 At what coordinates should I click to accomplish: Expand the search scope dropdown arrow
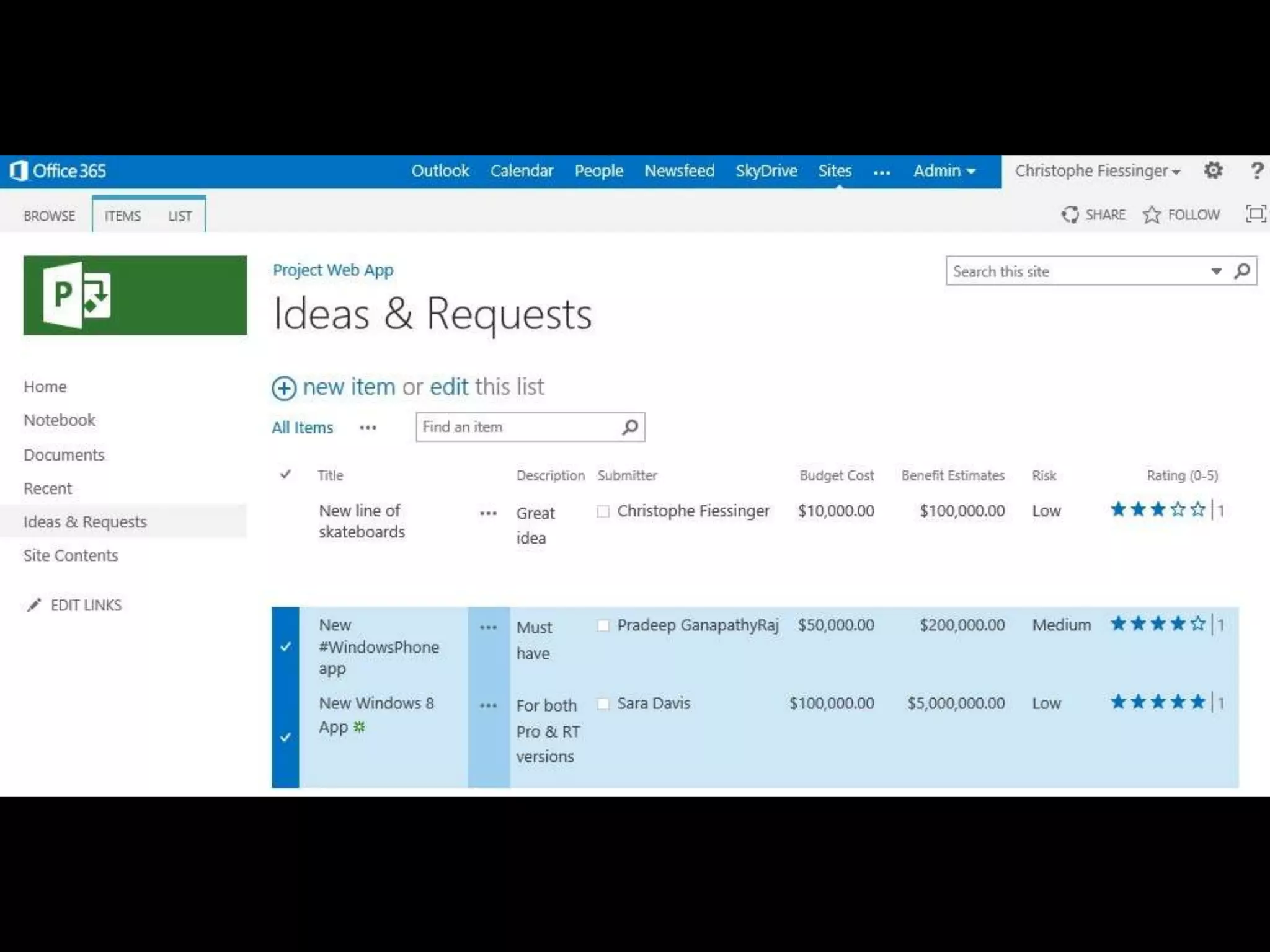tap(1216, 271)
